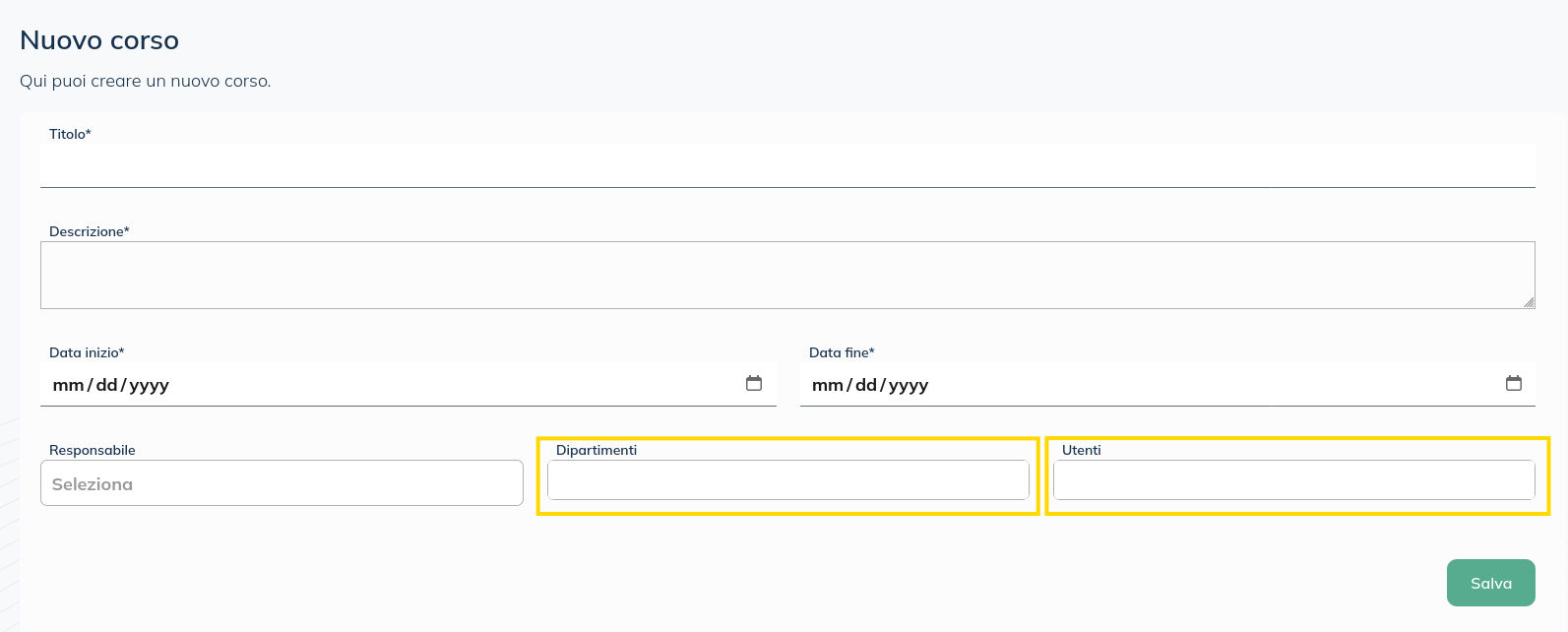1568x632 pixels.
Task: Click the 'Data fine*' field label
Action: 842,352
